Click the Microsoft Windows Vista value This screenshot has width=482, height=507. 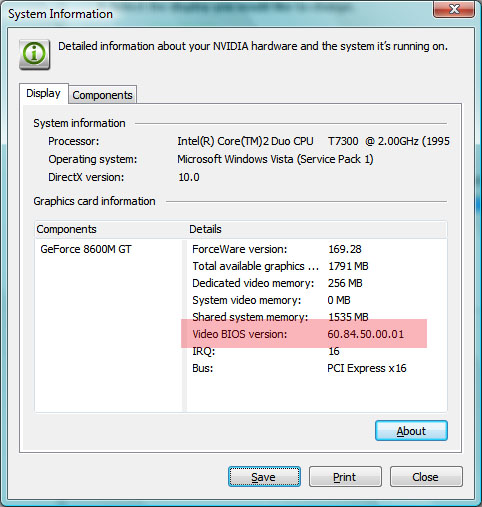tap(275, 159)
